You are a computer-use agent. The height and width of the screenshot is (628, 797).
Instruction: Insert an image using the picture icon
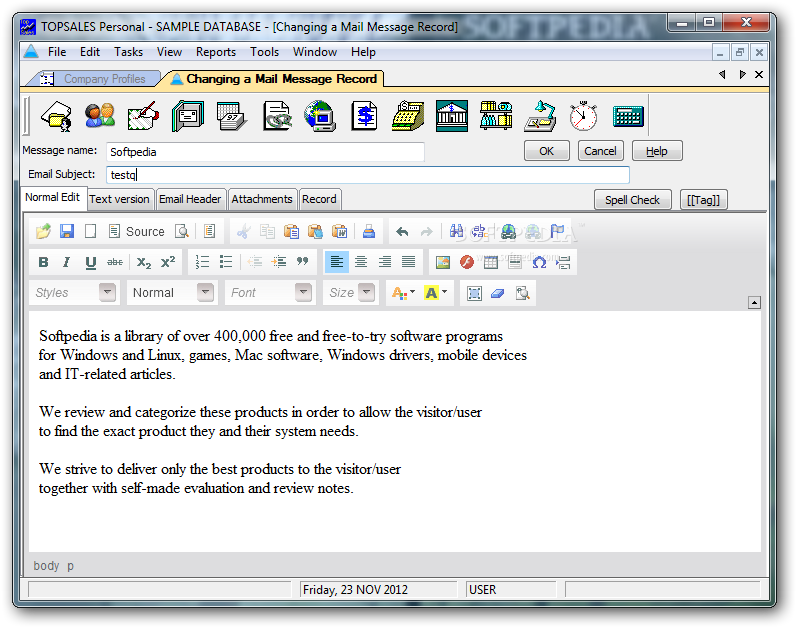443,262
